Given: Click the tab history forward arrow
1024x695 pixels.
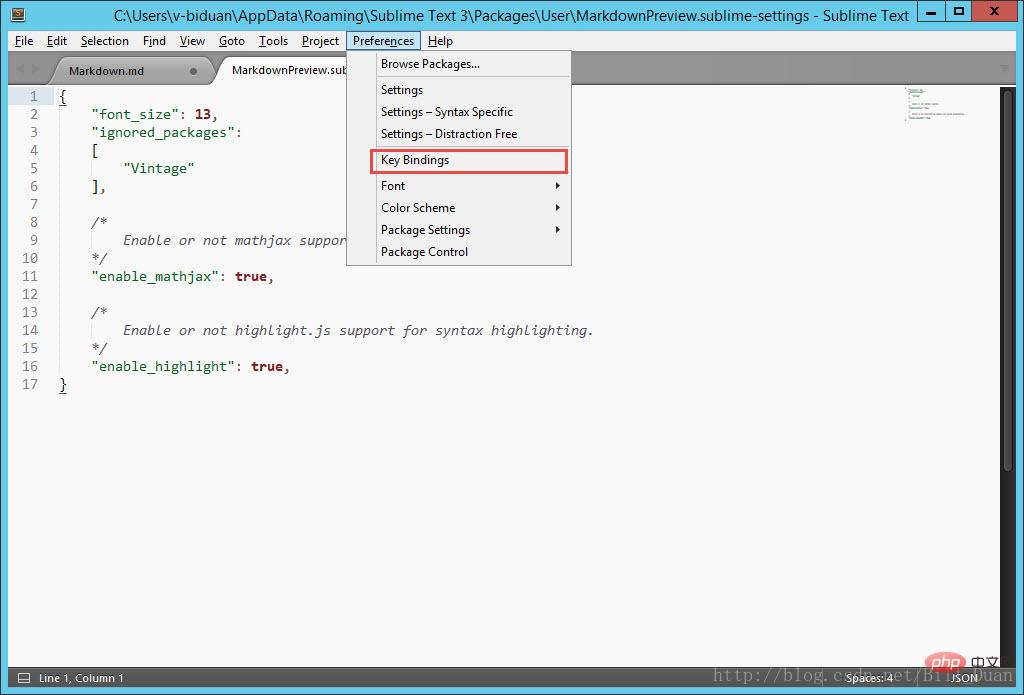Looking at the screenshot, I should pyautogui.click(x=35, y=69).
